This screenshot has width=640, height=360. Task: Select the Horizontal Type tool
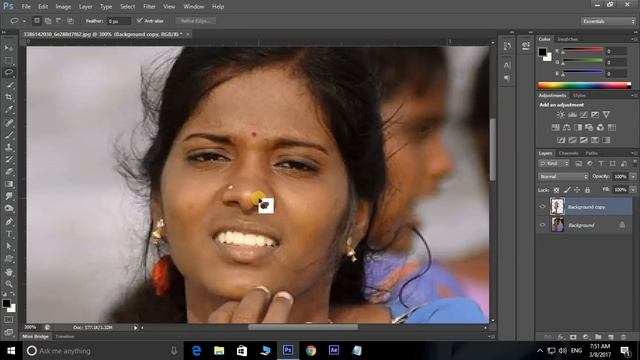[9, 234]
